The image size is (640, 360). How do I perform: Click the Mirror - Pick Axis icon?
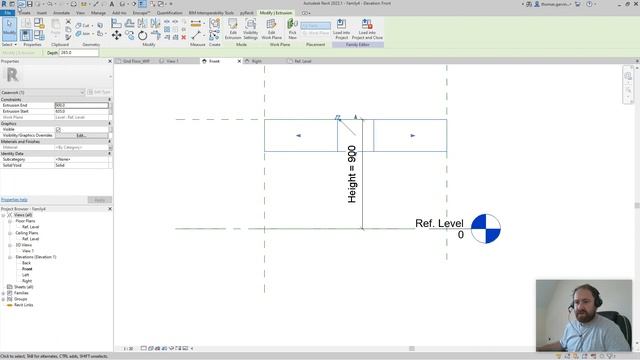tap(142, 24)
